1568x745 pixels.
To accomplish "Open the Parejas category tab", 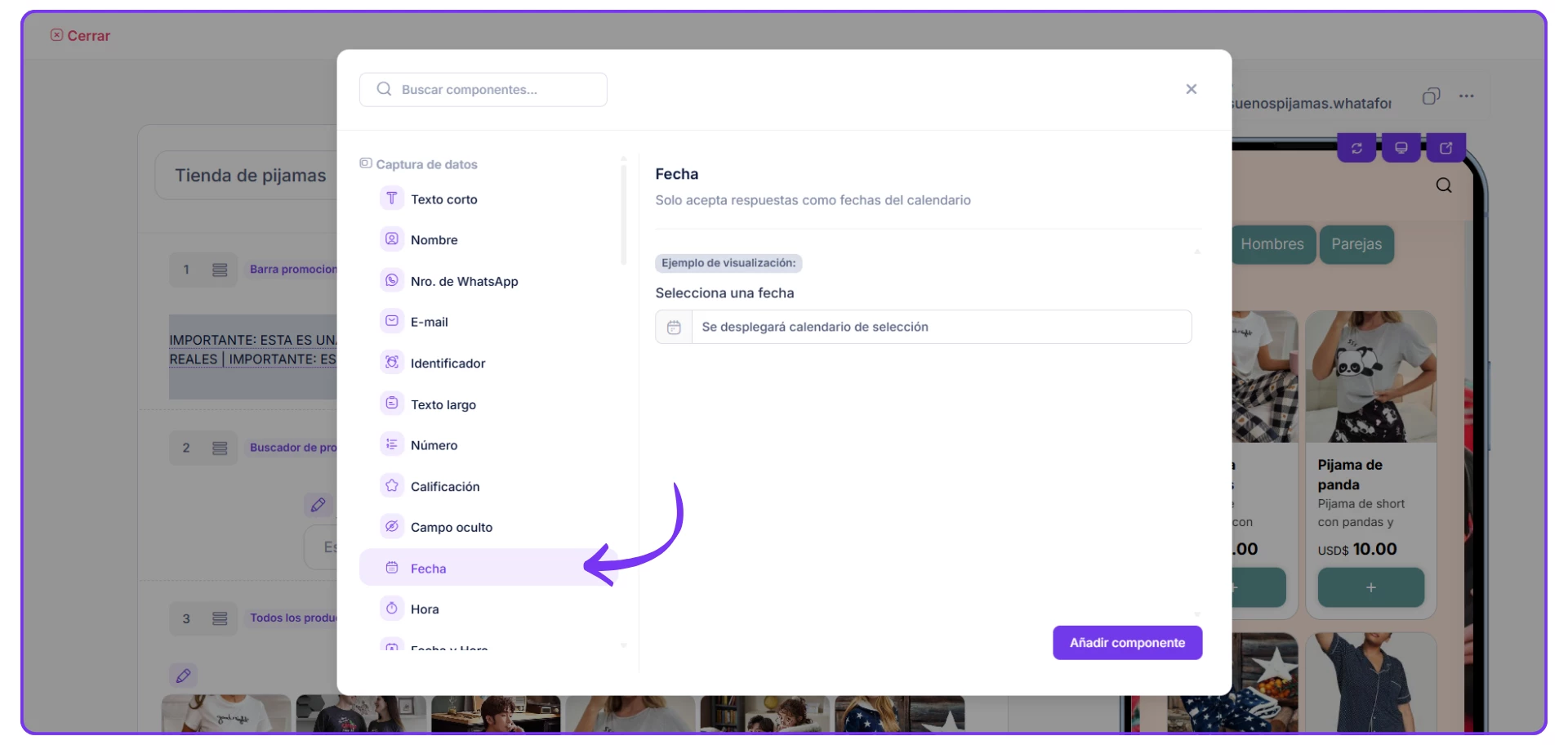I will point(1356,244).
